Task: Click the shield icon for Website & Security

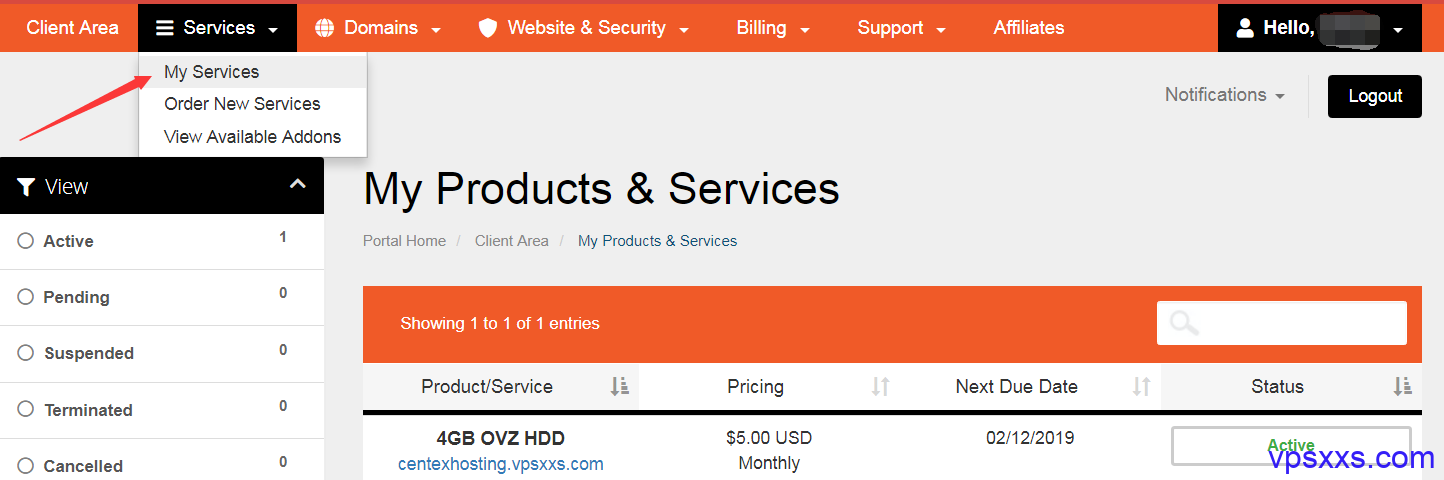Action: pyautogui.click(x=488, y=28)
